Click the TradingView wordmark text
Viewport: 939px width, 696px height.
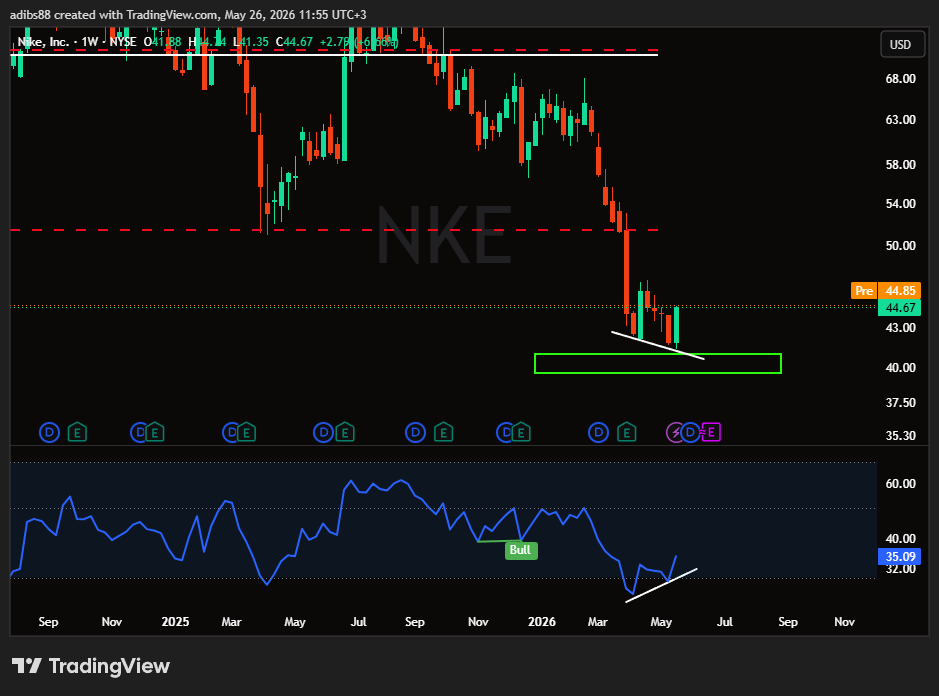[x=109, y=665]
